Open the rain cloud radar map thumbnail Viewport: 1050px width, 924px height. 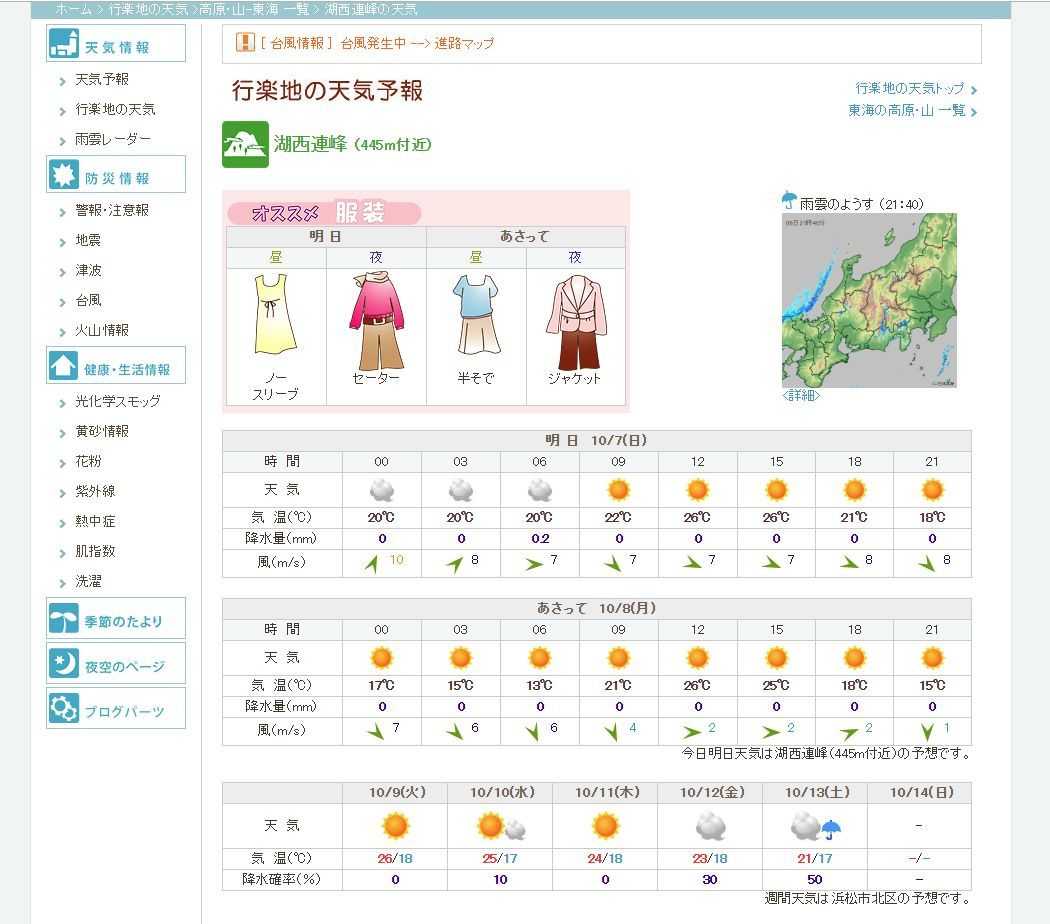point(868,300)
